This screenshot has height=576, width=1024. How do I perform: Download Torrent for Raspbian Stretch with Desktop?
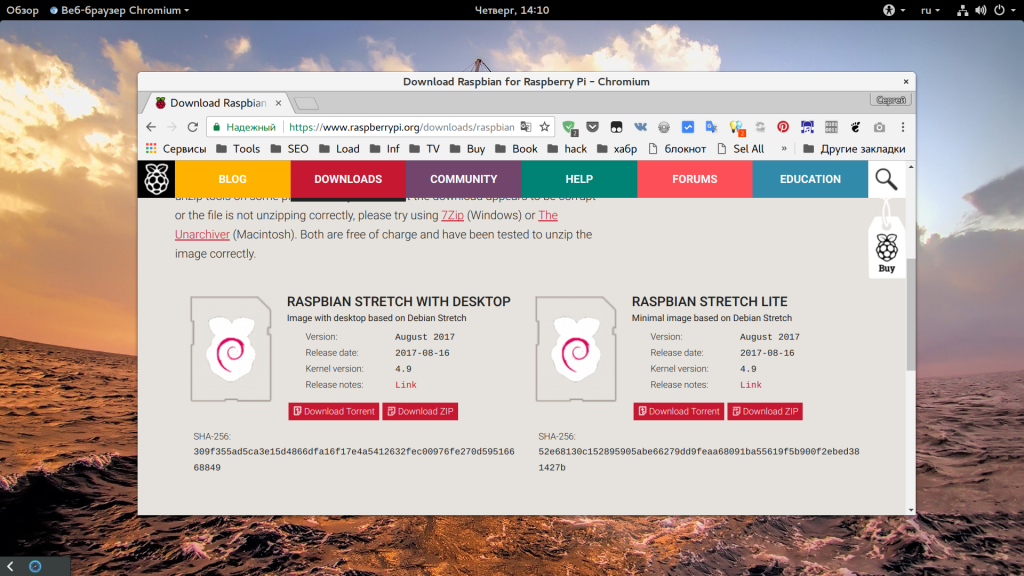point(334,411)
